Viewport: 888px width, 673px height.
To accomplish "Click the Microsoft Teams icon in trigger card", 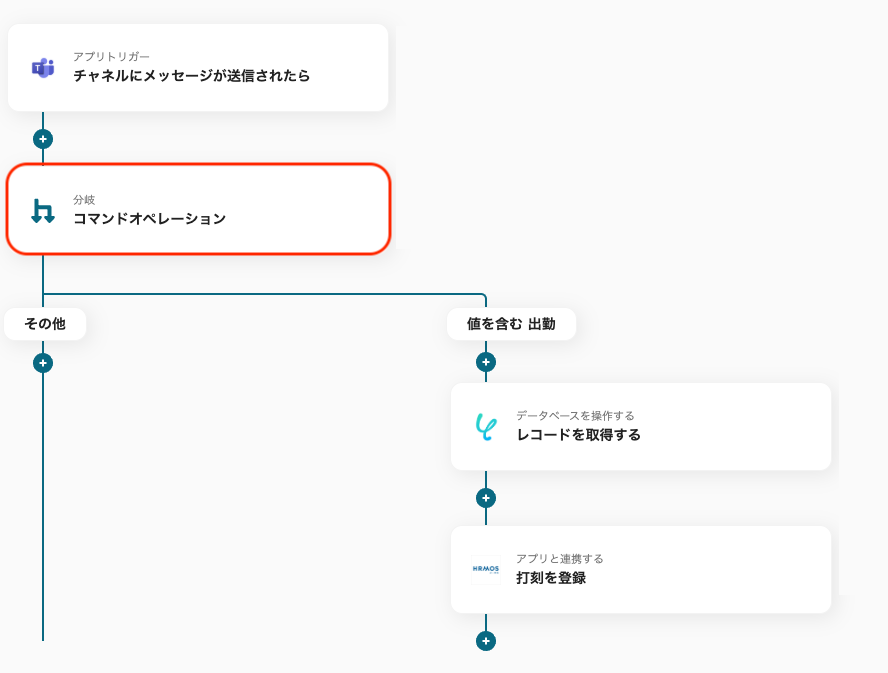I will click(43, 68).
